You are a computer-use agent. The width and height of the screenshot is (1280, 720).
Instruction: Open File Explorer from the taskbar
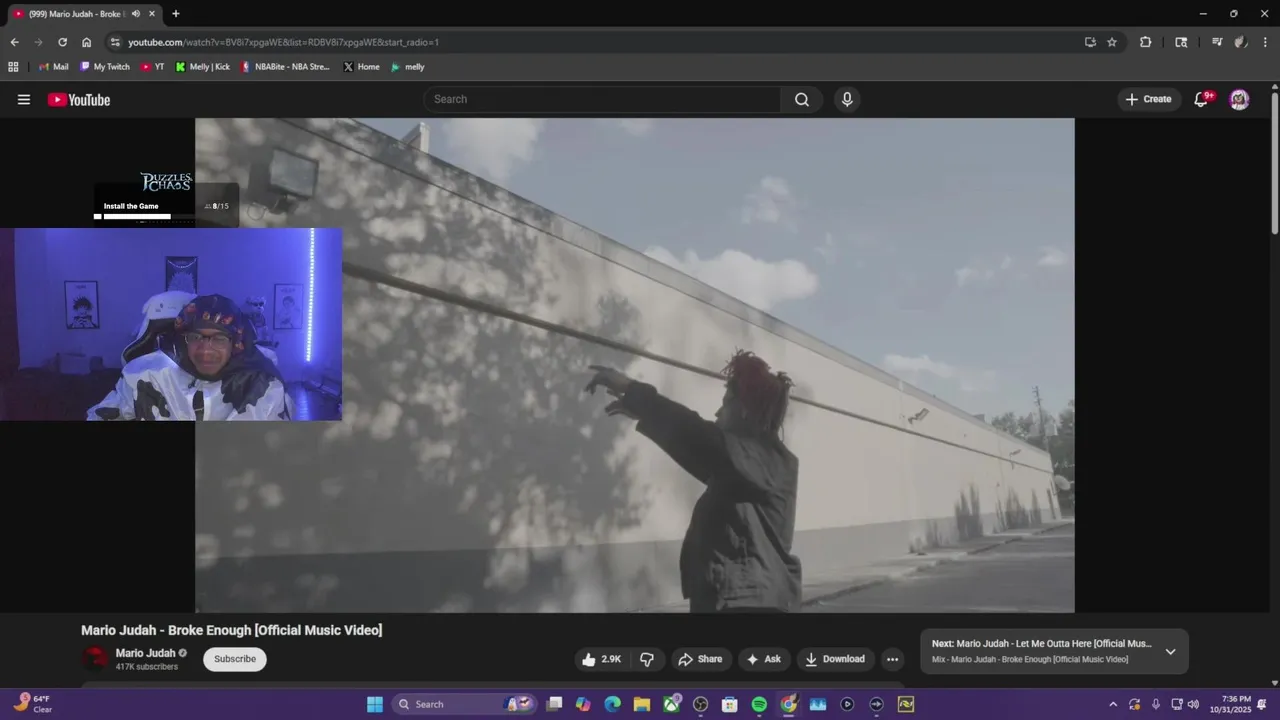point(641,704)
